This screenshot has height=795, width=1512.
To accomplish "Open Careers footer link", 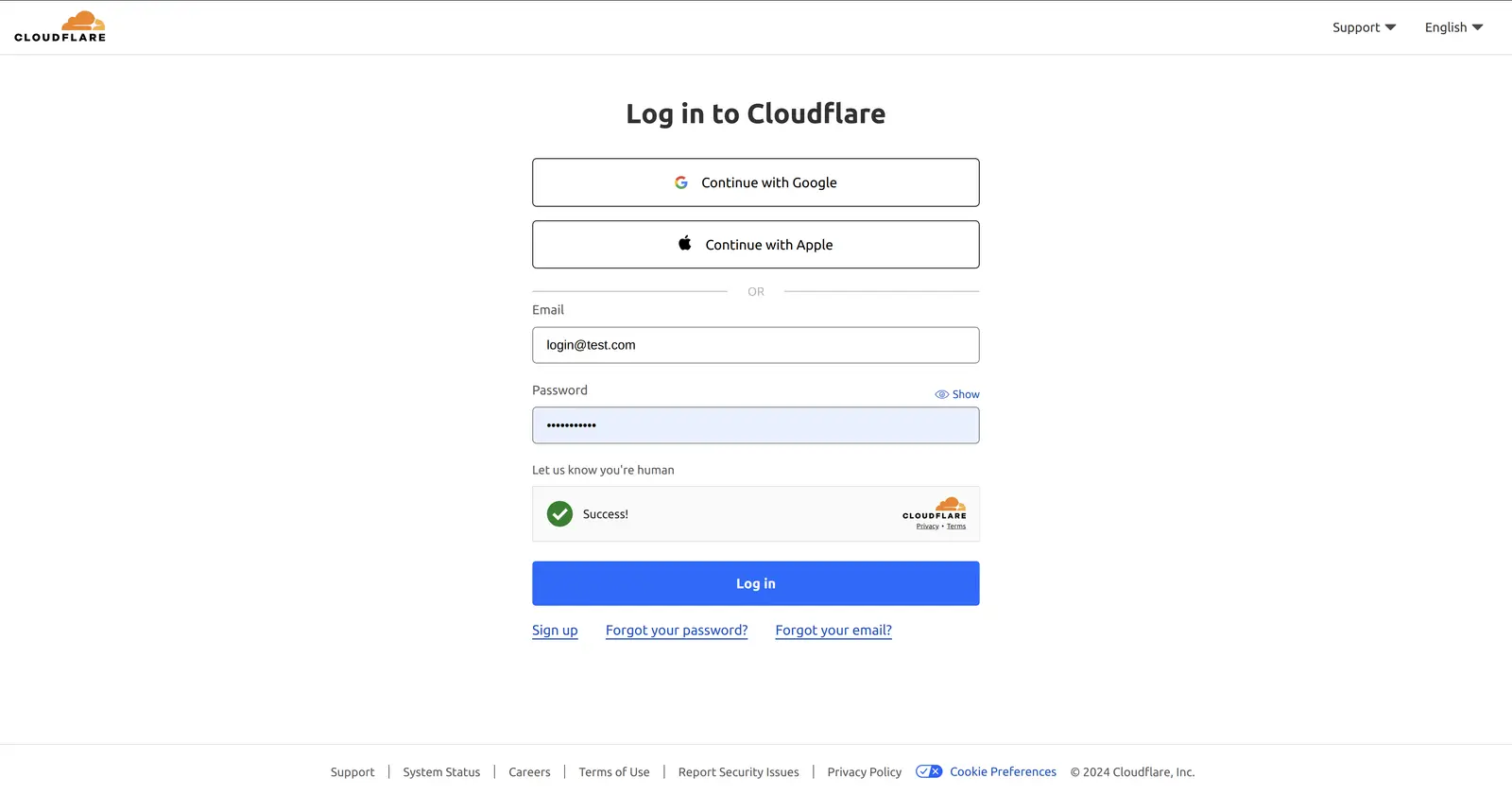I will (529, 772).
